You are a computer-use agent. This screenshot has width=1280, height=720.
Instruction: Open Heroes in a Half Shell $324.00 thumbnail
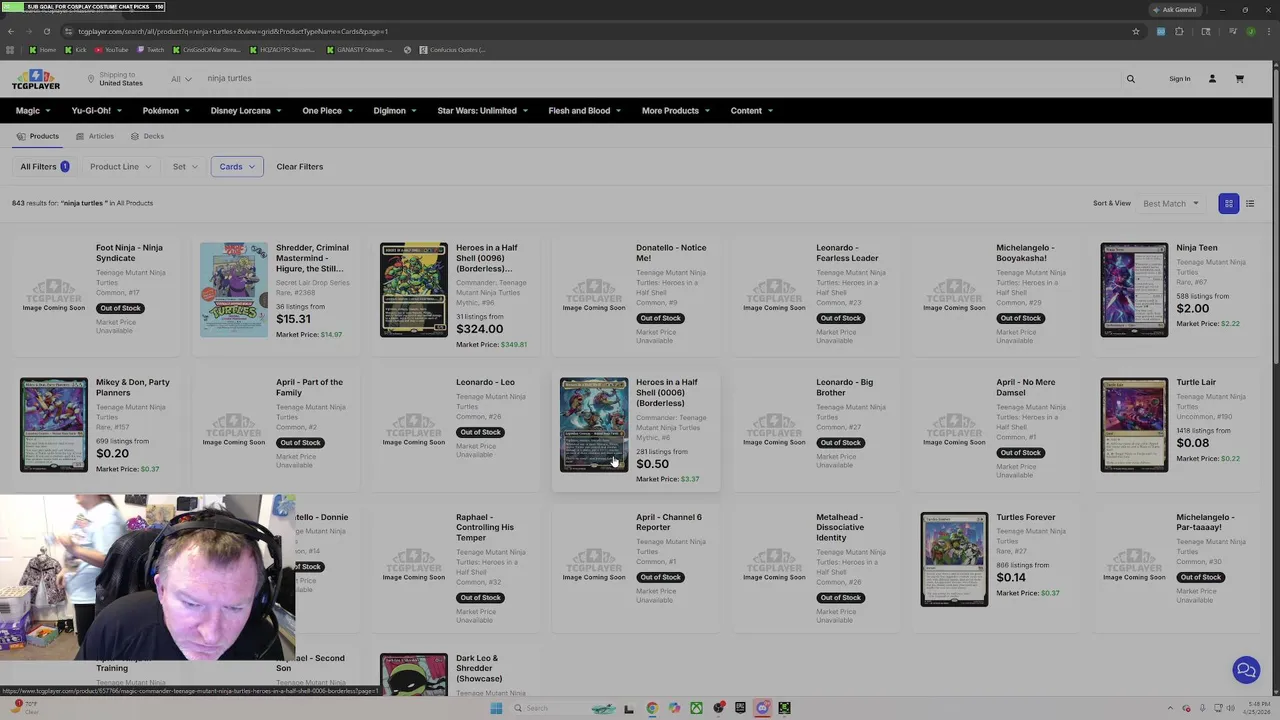coord(414,290)
